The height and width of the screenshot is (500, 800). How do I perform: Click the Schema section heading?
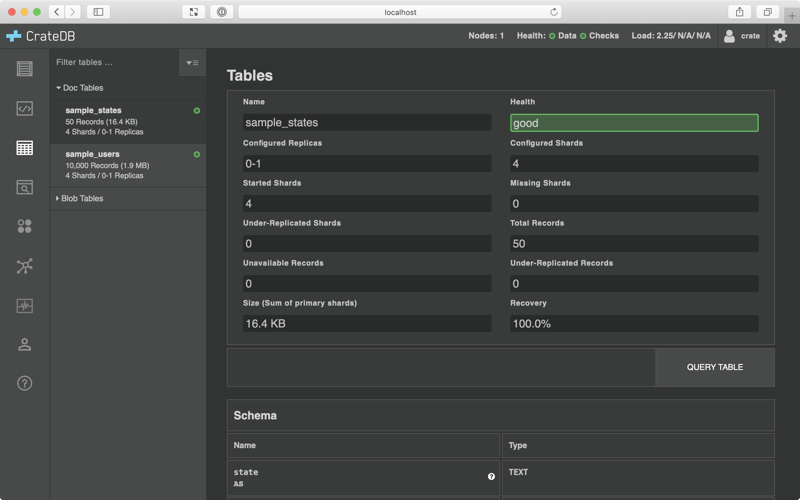(255, 415)
